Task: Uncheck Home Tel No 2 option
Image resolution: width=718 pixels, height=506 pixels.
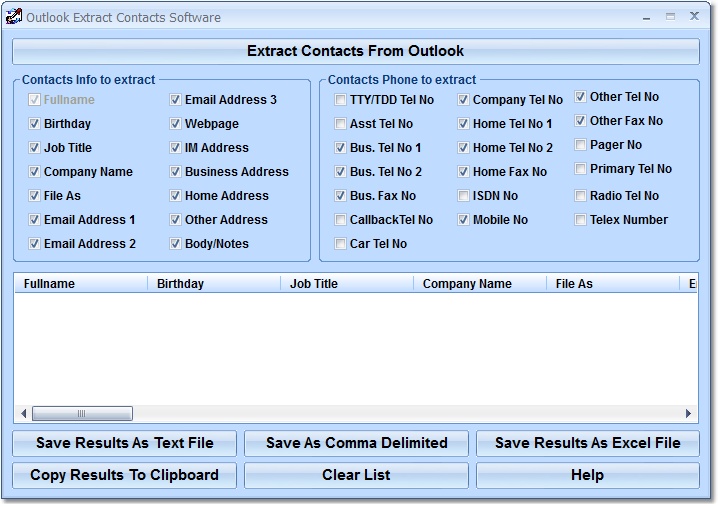Action: (463, 147)
